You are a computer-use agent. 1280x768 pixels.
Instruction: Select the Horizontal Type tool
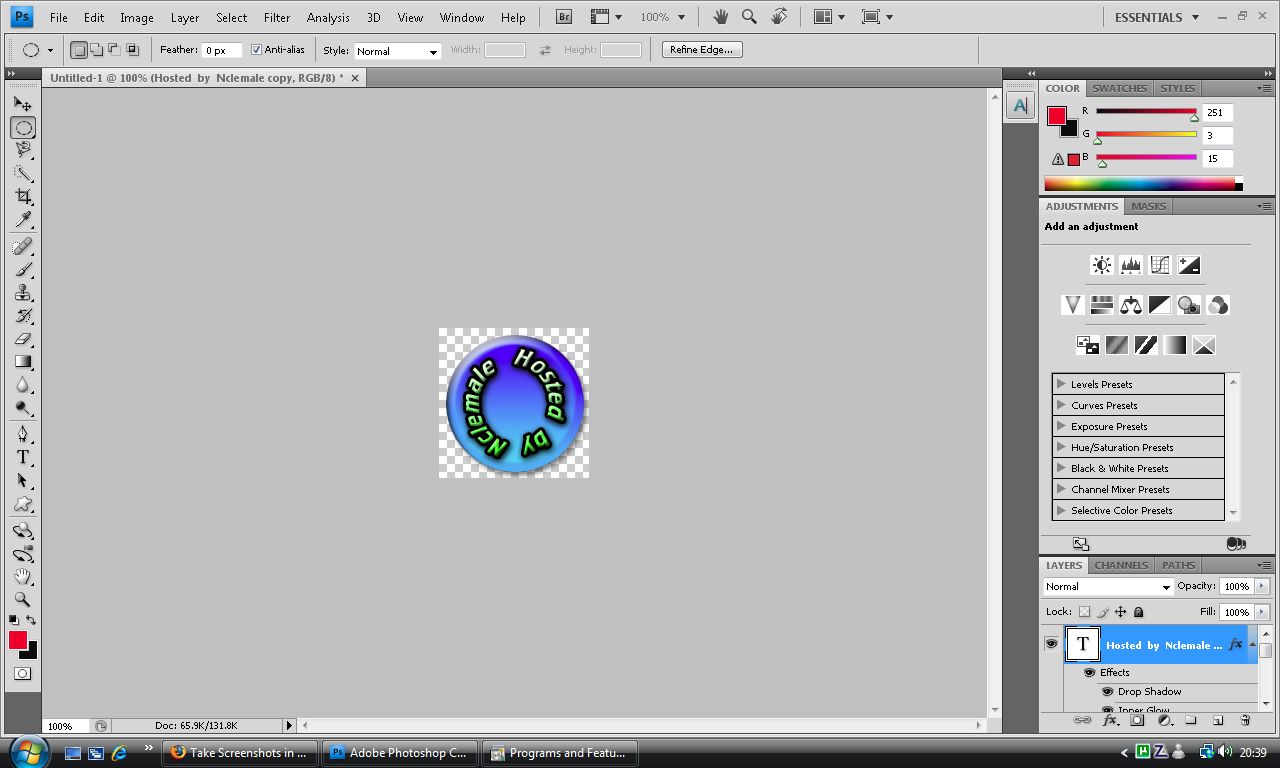coord(23,457)
